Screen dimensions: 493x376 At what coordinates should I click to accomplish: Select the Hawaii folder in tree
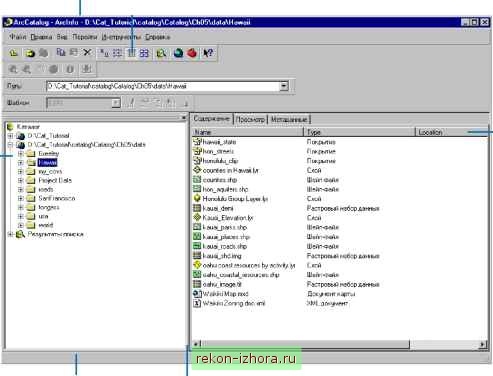point(47,162)
